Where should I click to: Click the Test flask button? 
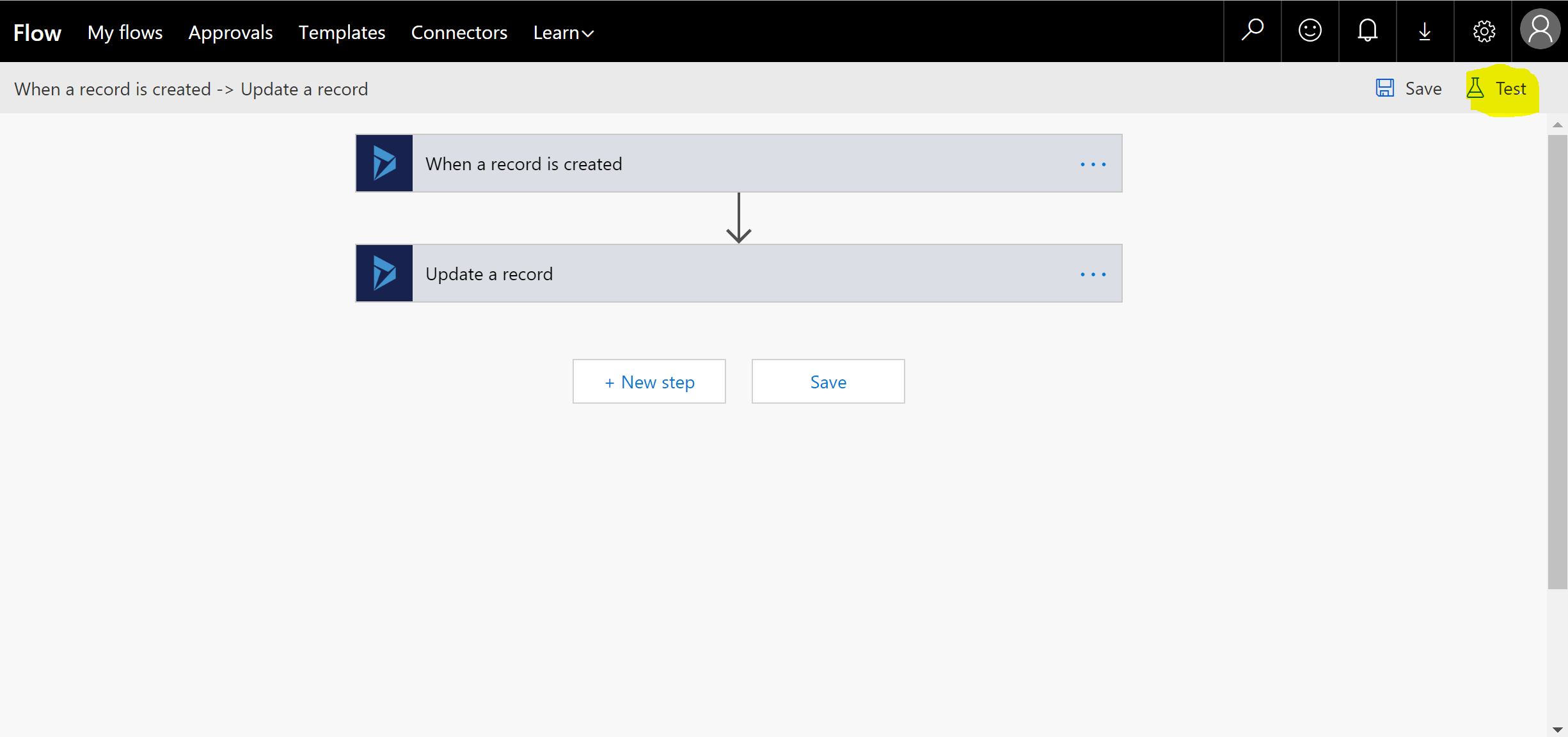tap(1498, 89)
